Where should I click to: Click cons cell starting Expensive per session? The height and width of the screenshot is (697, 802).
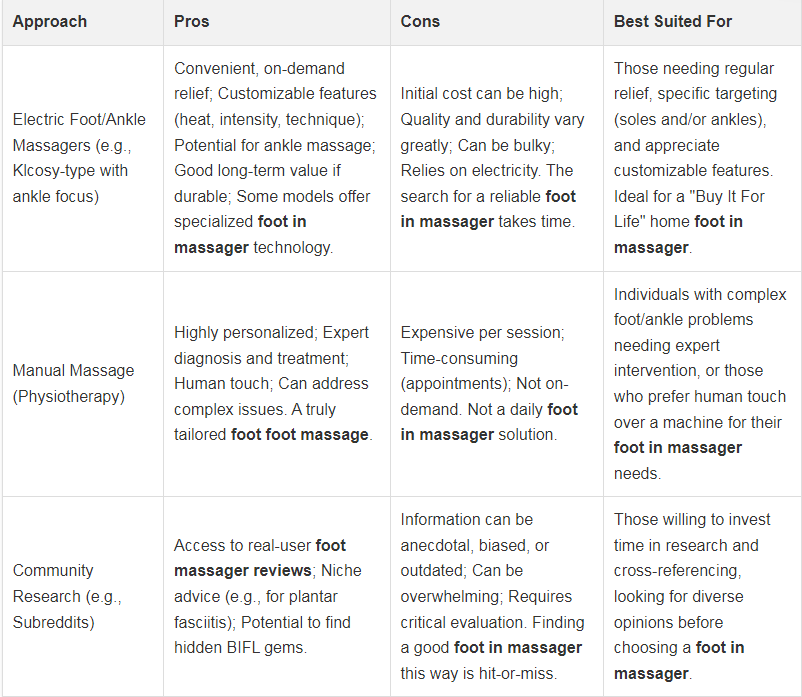click(489, 384)
